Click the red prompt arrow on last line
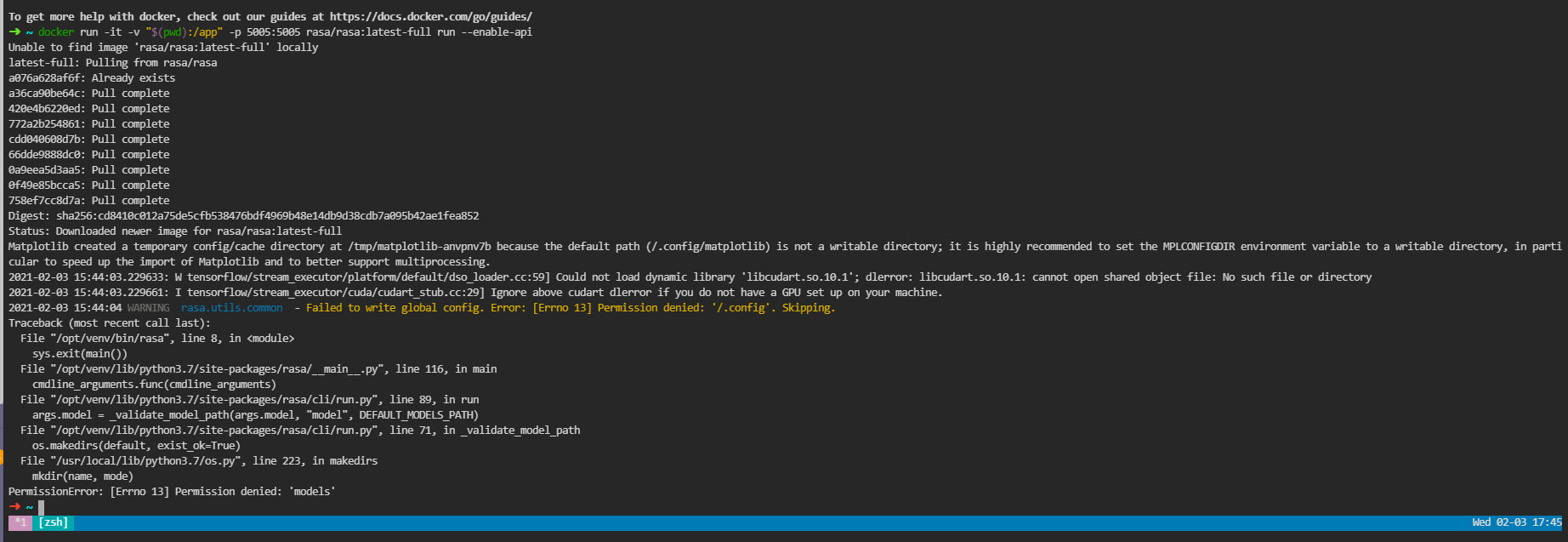Screen dimensions: 1568x542 [14, 506]
